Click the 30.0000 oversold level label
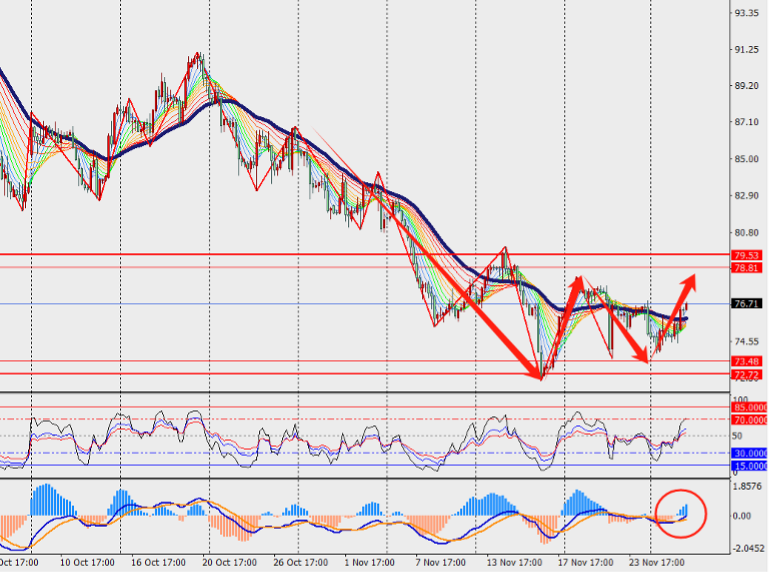Screen dimensions: 770x573 tap(750, 454)
